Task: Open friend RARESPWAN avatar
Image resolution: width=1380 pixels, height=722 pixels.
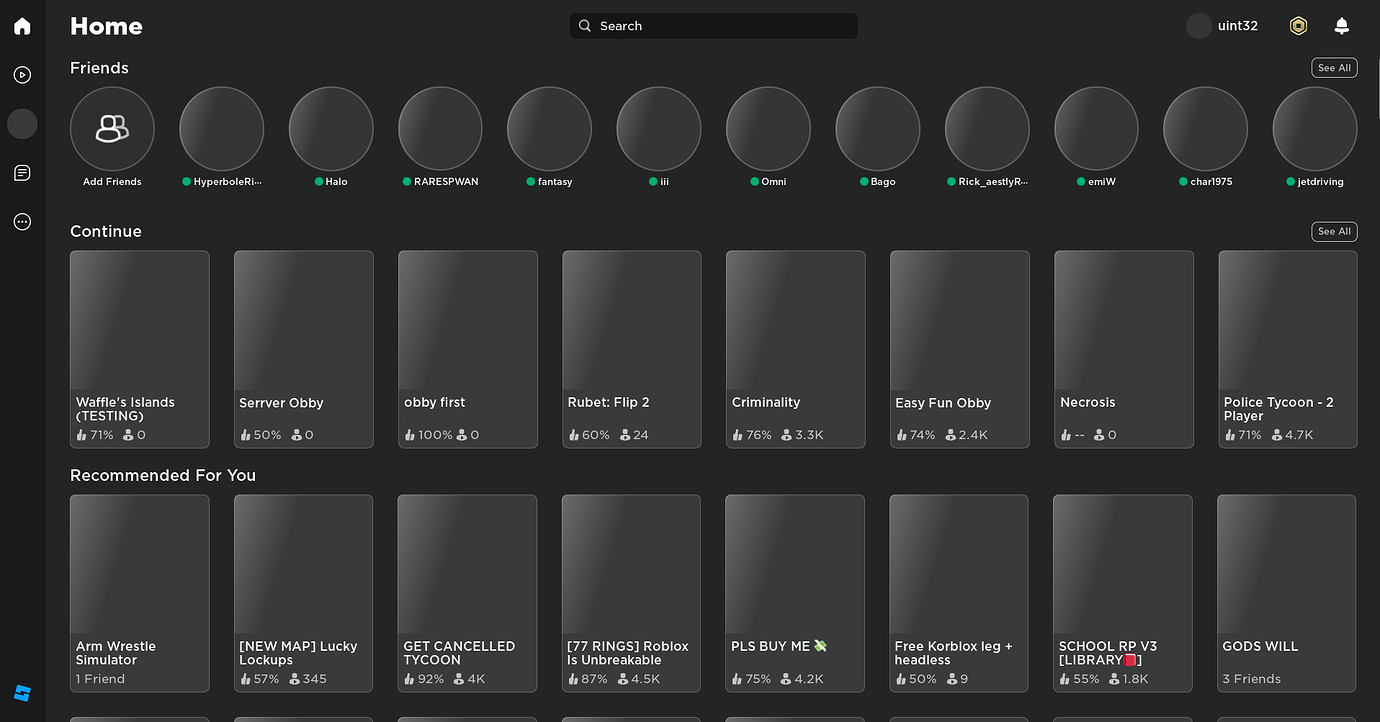Action: click(440, 129)
